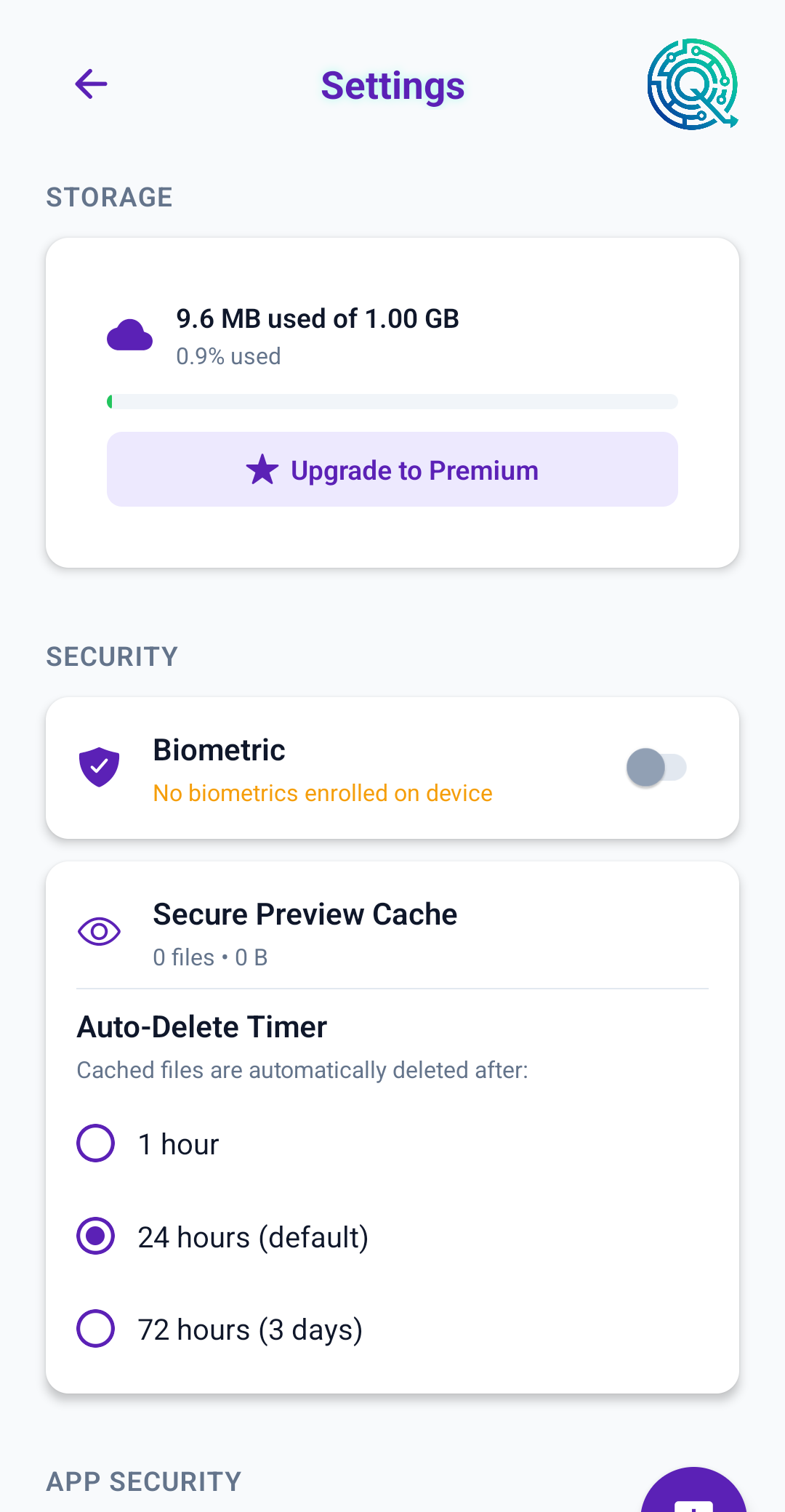The height and width of the screenshot is (1512, 785).
Task: Enable the Biometric toggle switch
Action: point(656,768)
